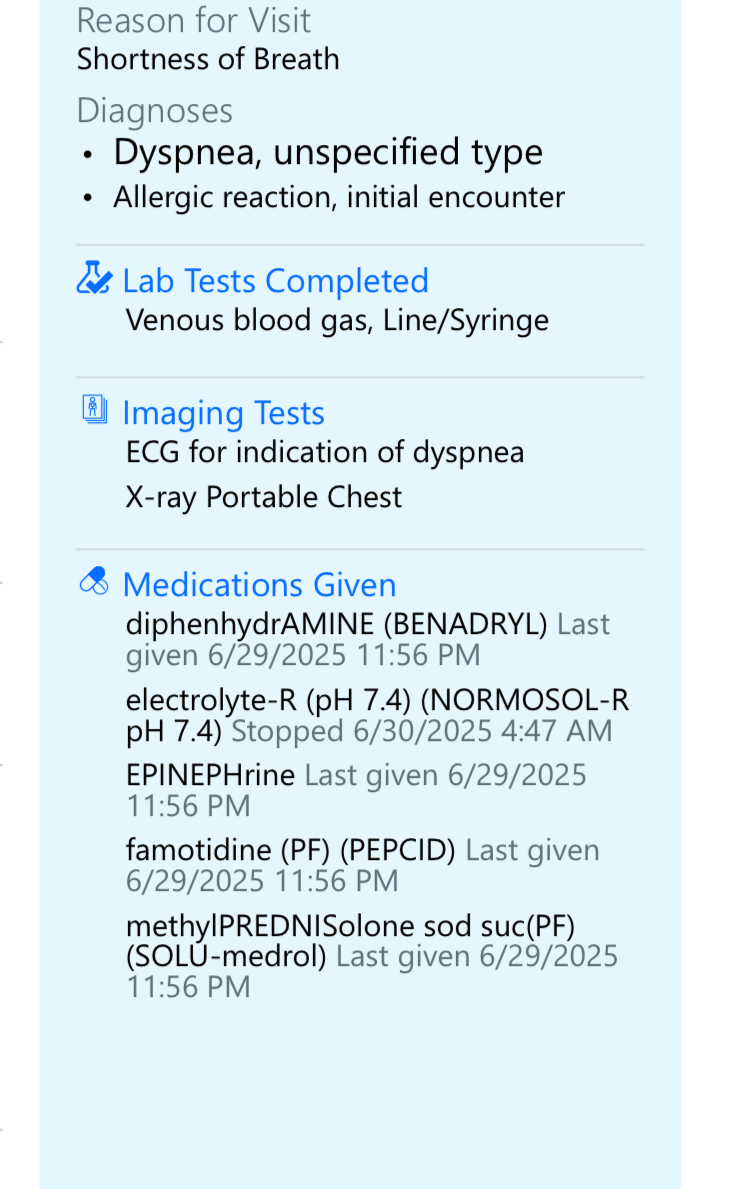Select the diphenhydrAMINE (BENADRYL) medication
This screenshot has height=1189, width=739.
(x=336, y=625)
